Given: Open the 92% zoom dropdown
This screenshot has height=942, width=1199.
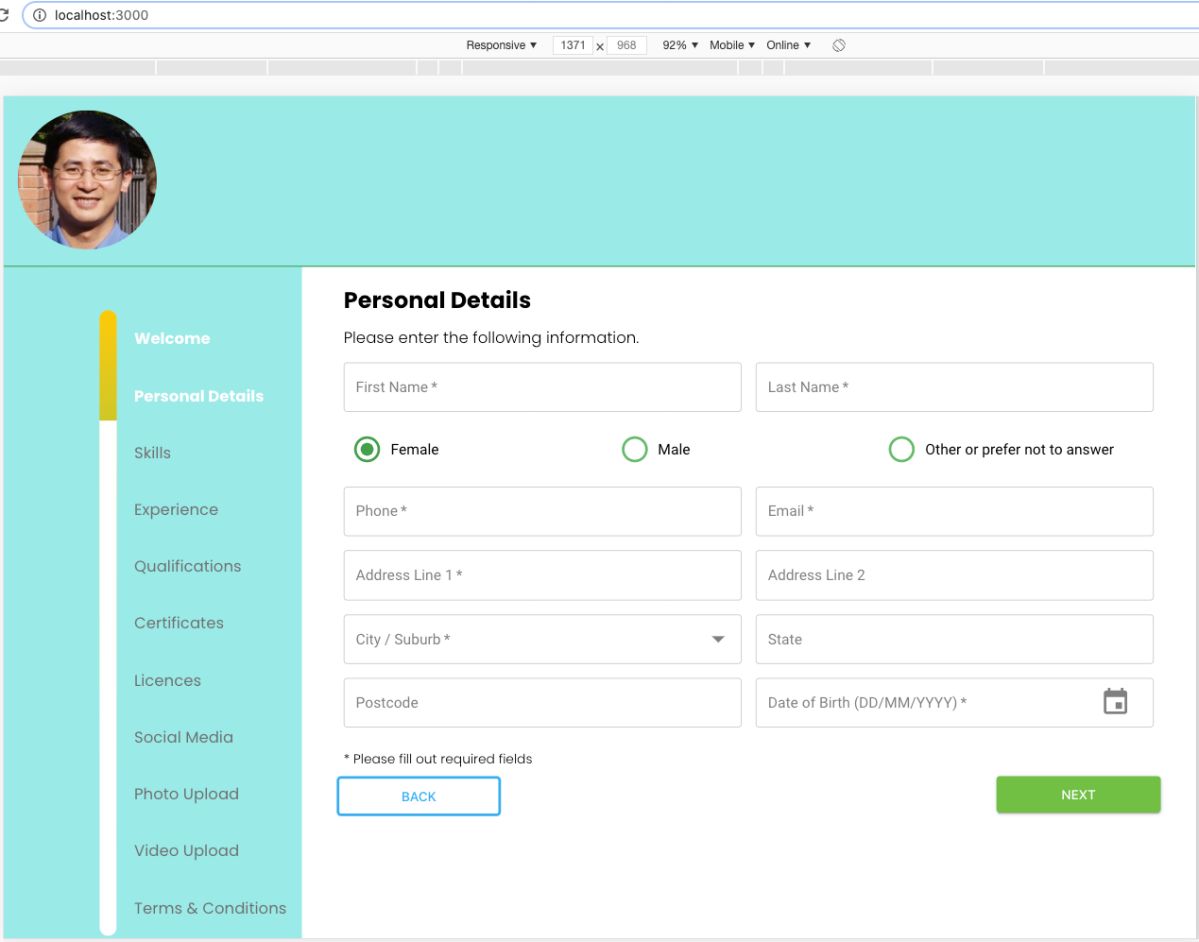Looking at the screenshot, I should point(680,45).
